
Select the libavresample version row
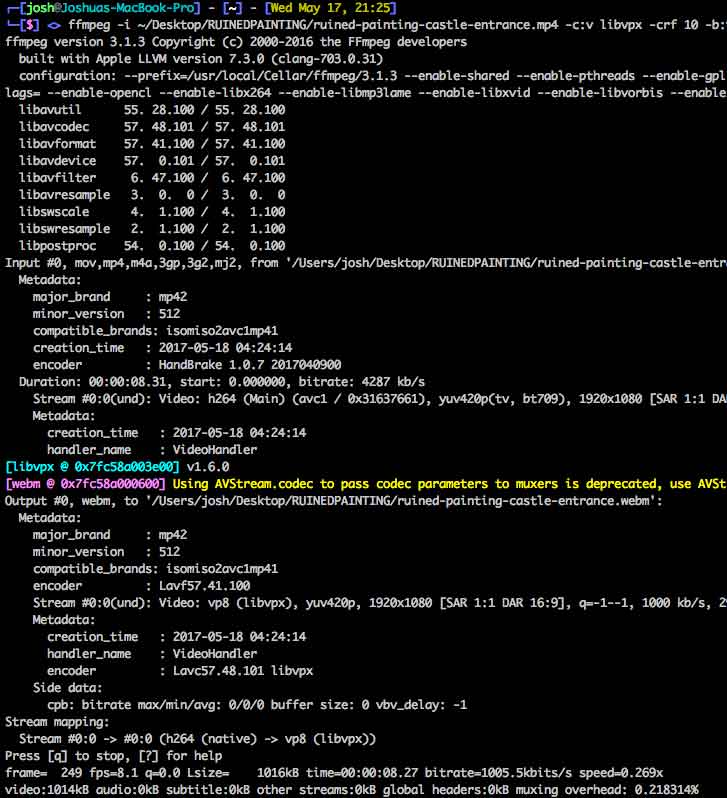[152, 195]
